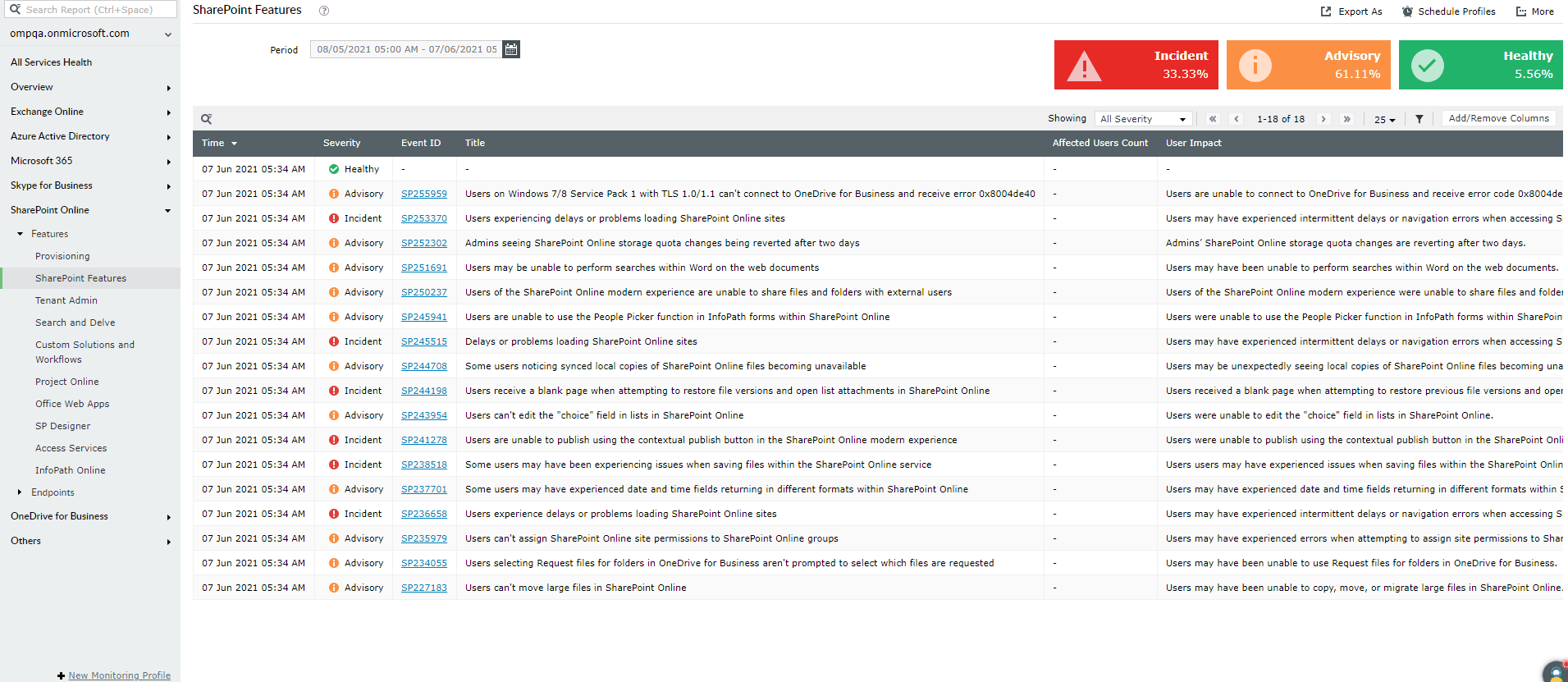This screenshot has width=1568, height=682.
Task: Open the All Severity dropdown
Action: coord(1143,119)
